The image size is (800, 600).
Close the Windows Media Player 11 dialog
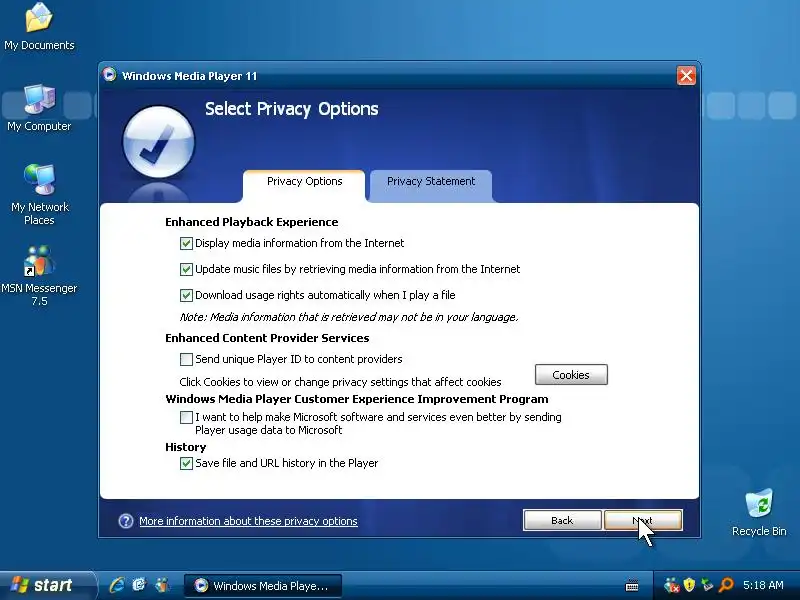686,76
